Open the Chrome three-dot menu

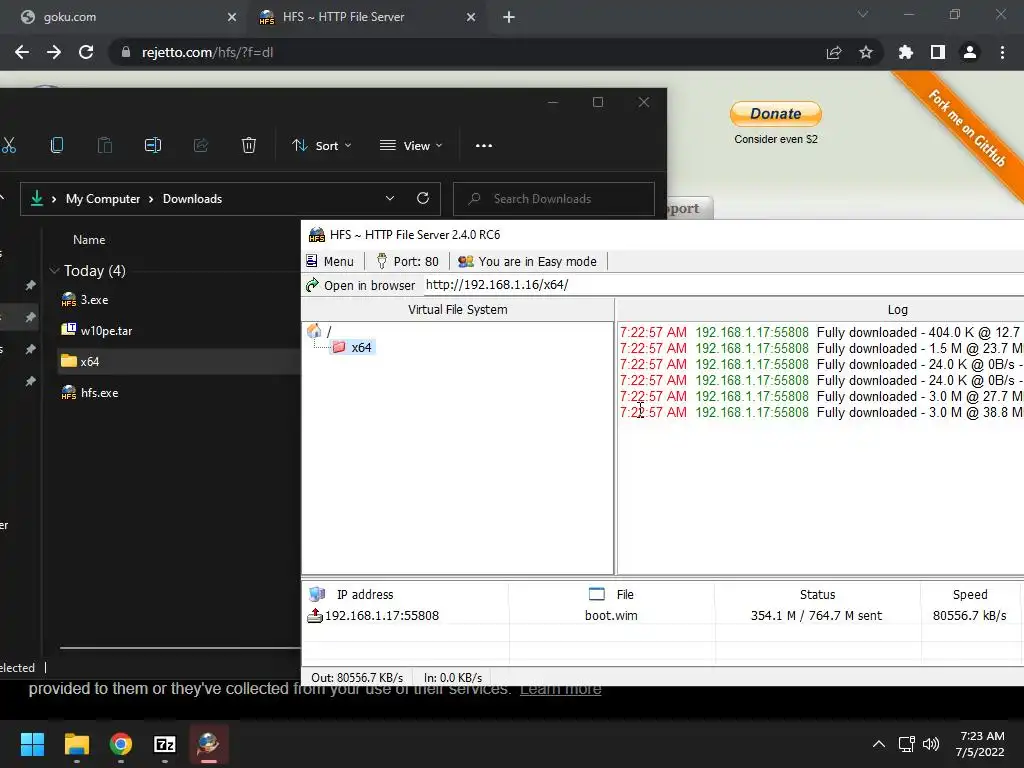coord(1002,52)
